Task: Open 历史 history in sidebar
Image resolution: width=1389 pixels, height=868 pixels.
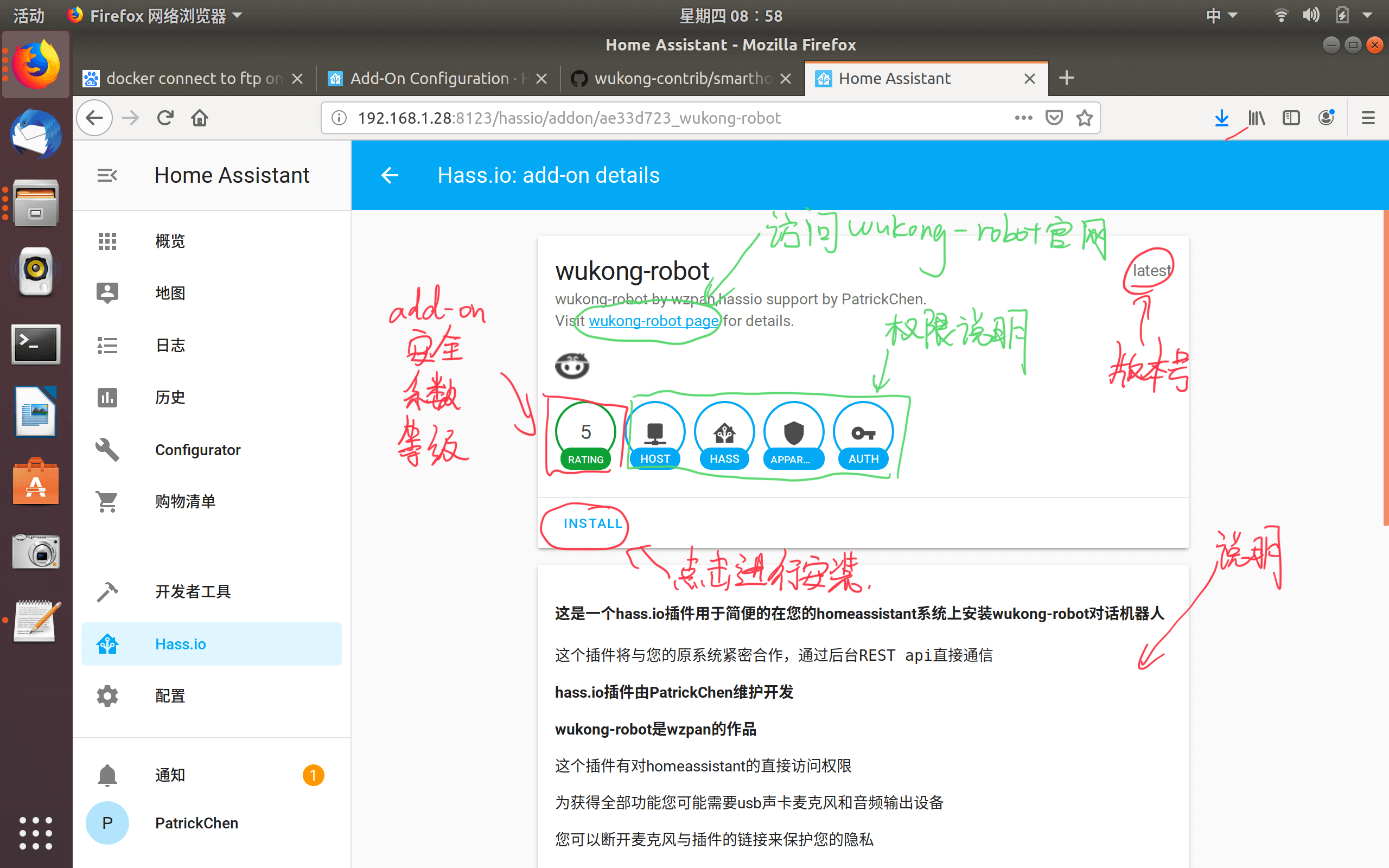Action: [x=211, y=397]
